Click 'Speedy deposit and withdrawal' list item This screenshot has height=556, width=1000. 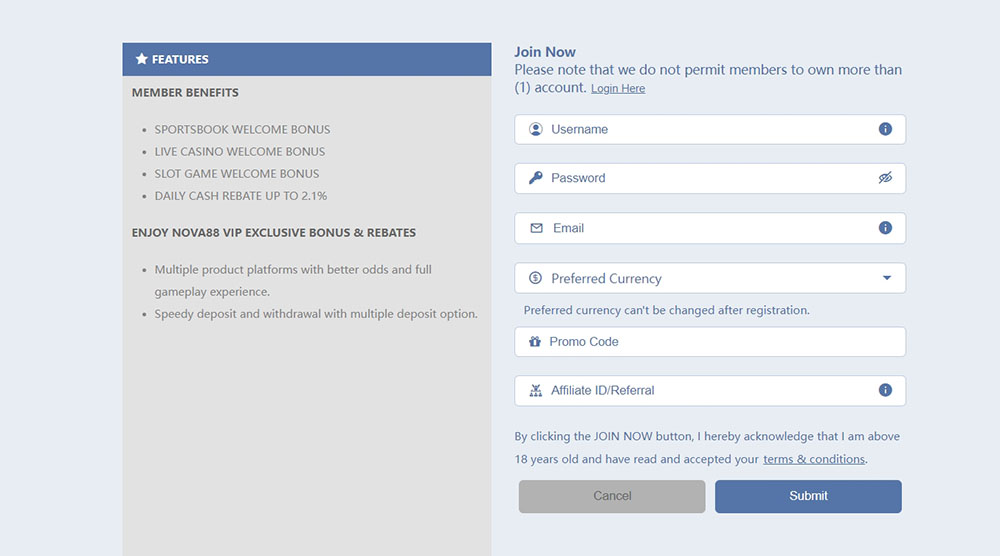(316, 314)
